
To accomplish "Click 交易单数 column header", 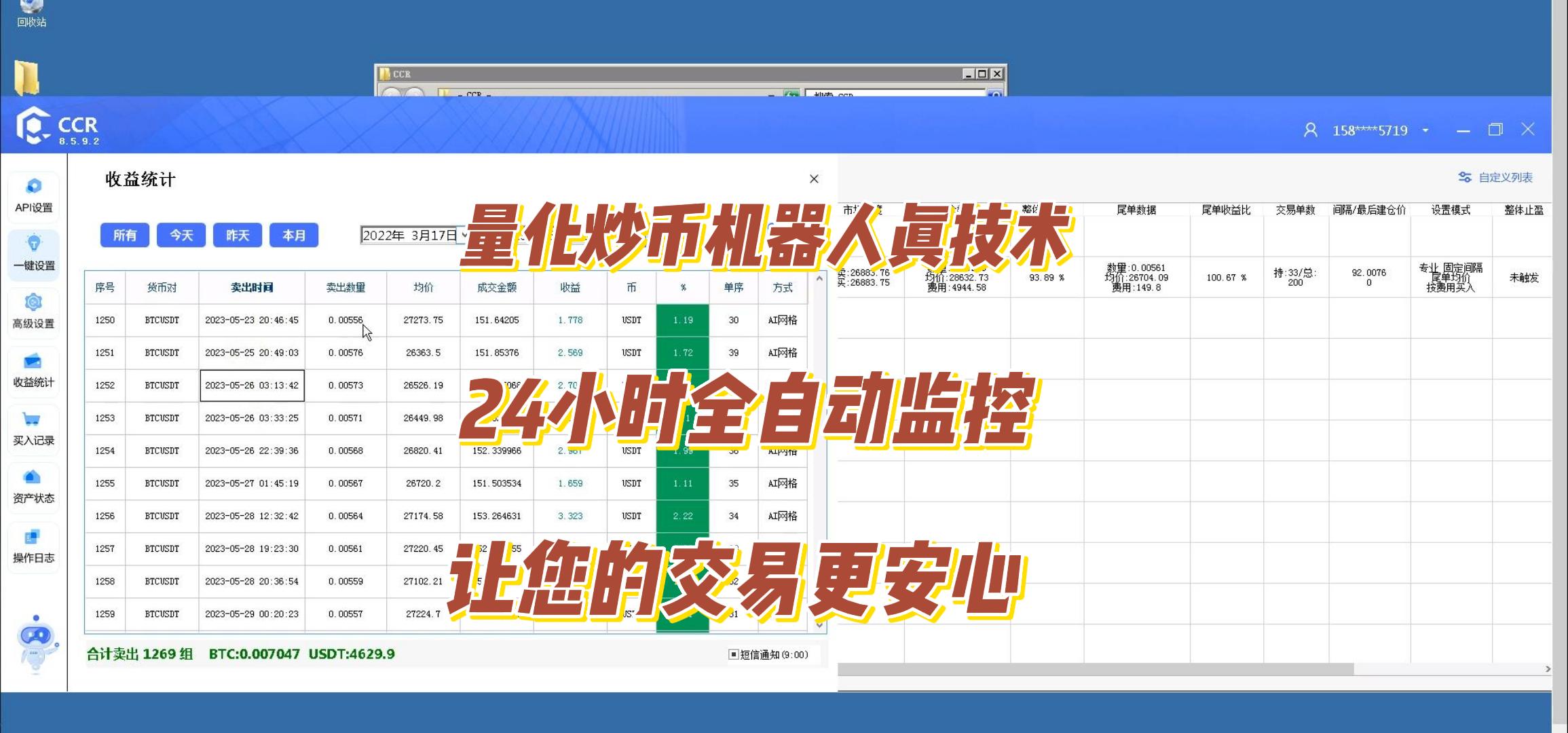I will pos(1295,210).
